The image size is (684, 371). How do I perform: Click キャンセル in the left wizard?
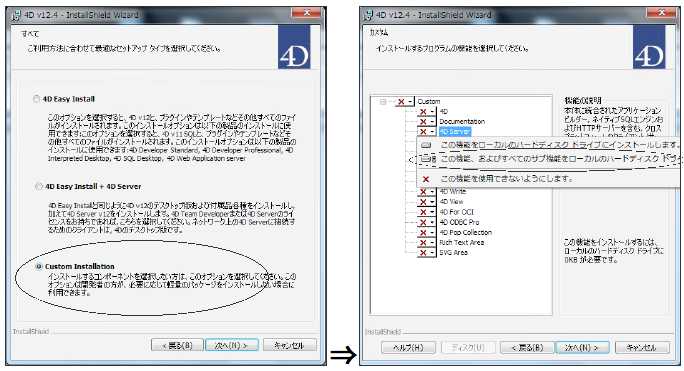pos(290,345)
